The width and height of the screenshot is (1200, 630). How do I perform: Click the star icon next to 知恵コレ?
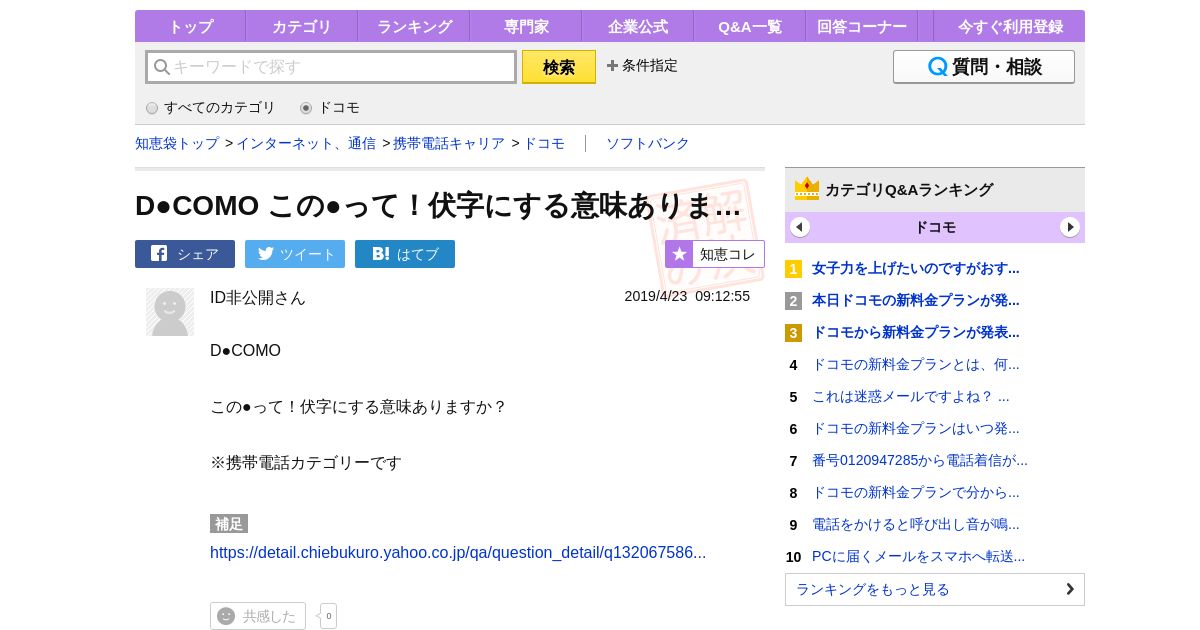pos(679,254)
